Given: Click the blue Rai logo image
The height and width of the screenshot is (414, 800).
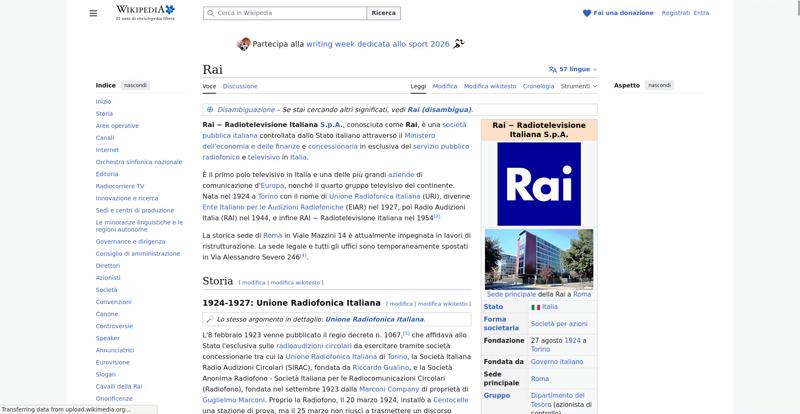Looking at the screenshot, I should point(539,184).
